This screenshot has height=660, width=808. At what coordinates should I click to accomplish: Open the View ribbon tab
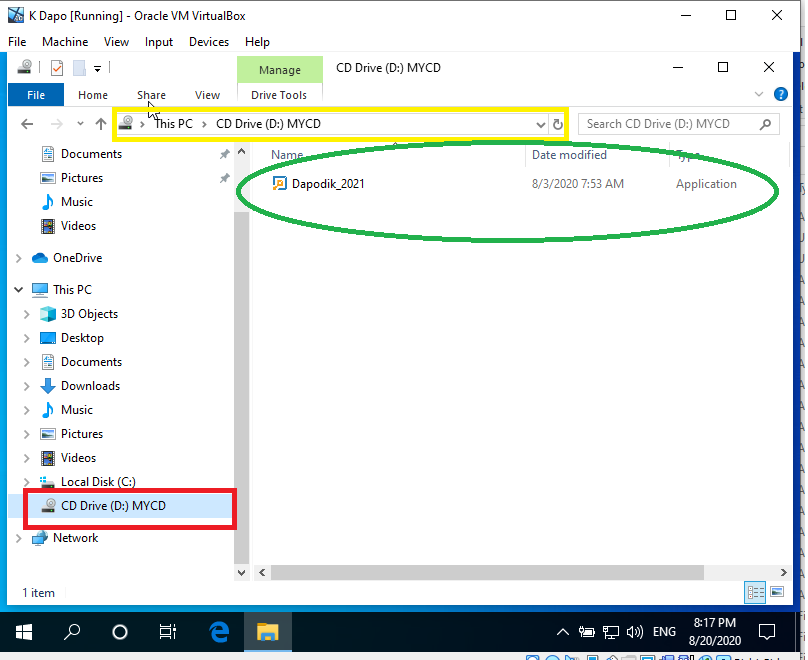point(207,95)
